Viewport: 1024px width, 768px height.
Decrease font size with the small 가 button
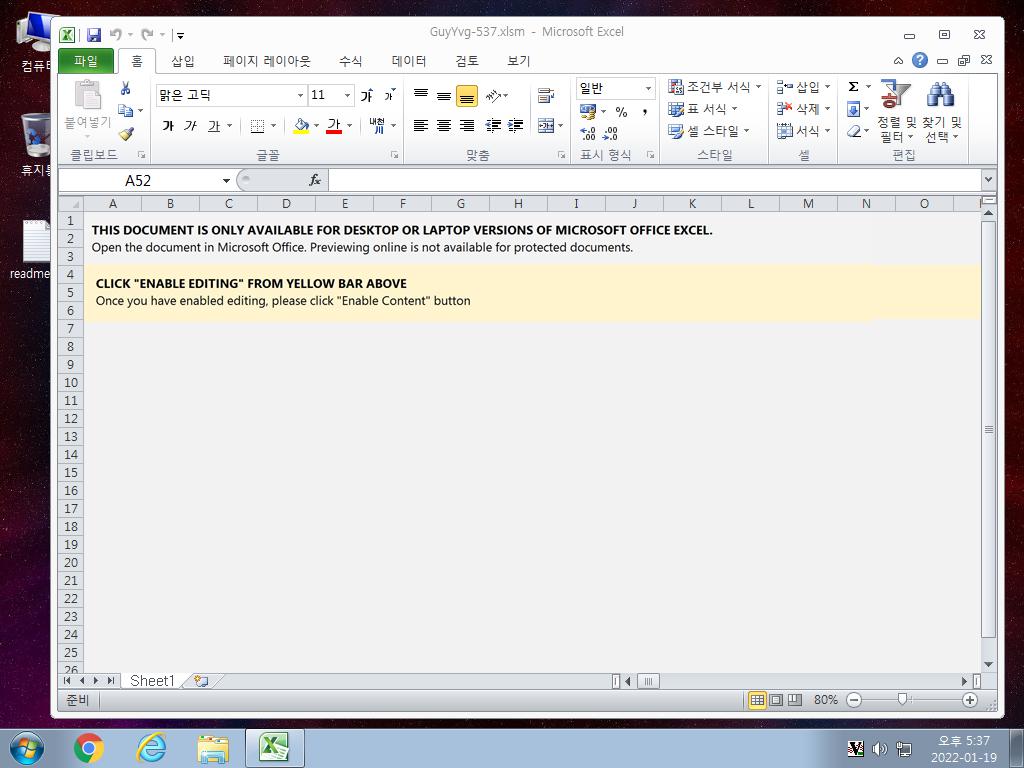tap(390, 95)
